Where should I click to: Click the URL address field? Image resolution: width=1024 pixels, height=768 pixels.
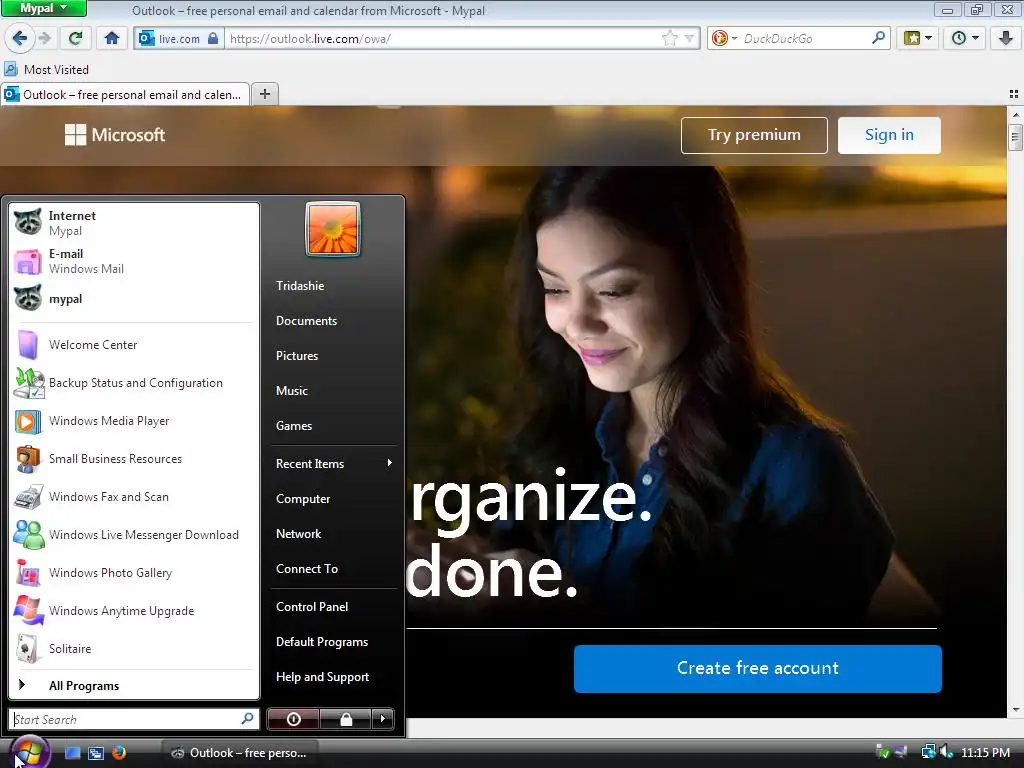443,39
